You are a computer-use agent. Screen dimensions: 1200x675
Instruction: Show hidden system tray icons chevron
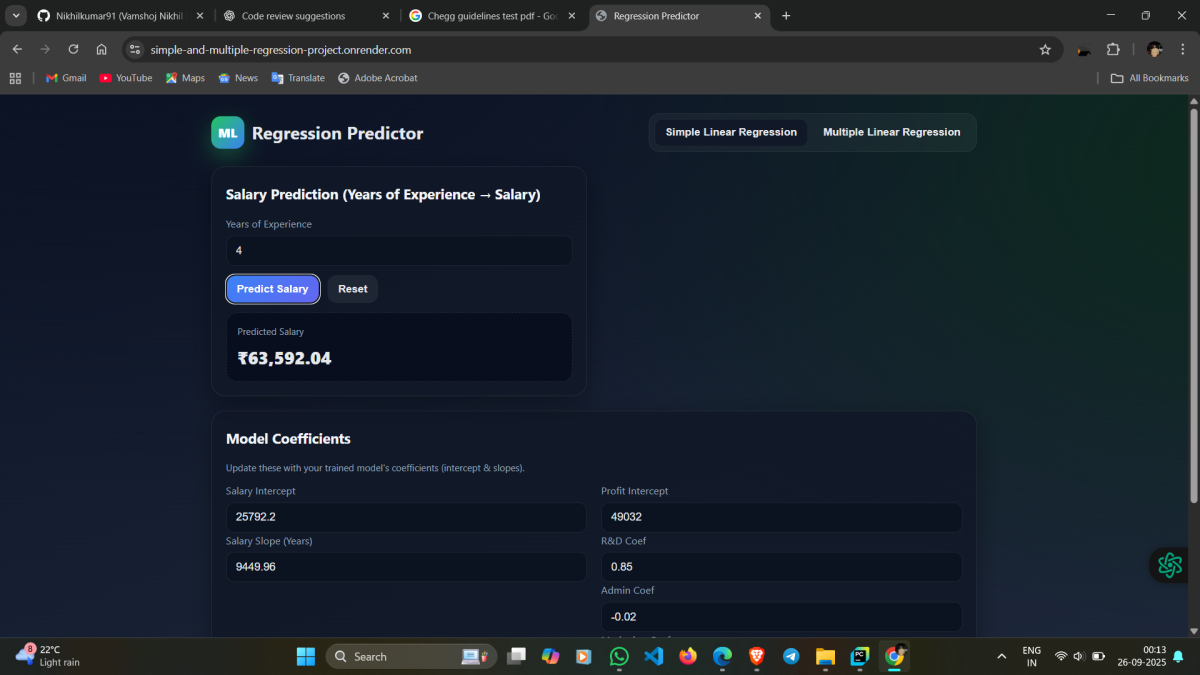click(x=1001, y=656)
